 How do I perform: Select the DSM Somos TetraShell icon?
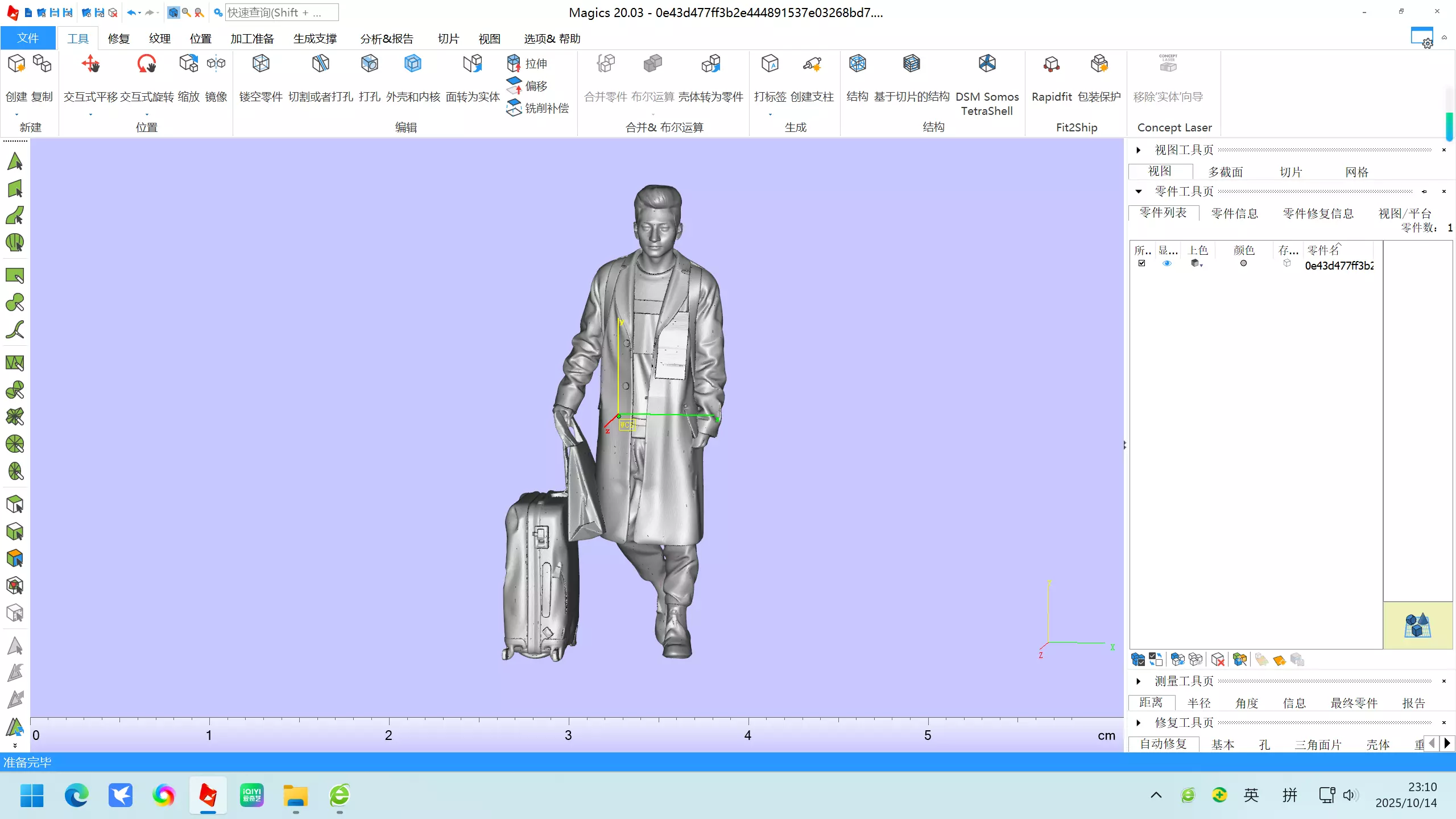click(x=987, y=85)
